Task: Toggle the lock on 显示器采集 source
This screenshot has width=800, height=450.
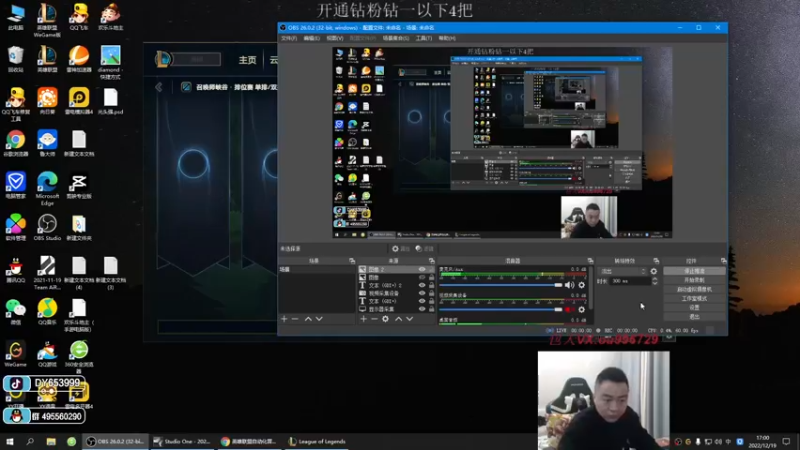Action: point(432,309)
